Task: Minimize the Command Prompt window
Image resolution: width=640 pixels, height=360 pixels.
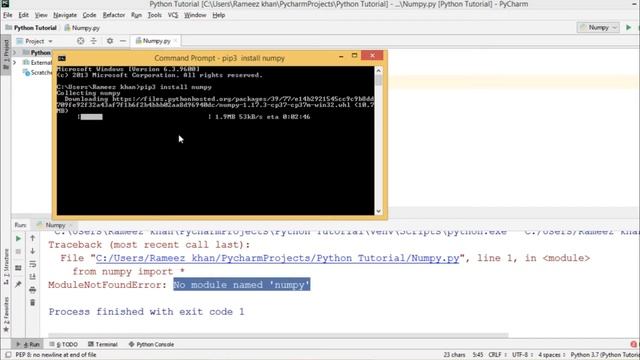Action: point(341,56)
